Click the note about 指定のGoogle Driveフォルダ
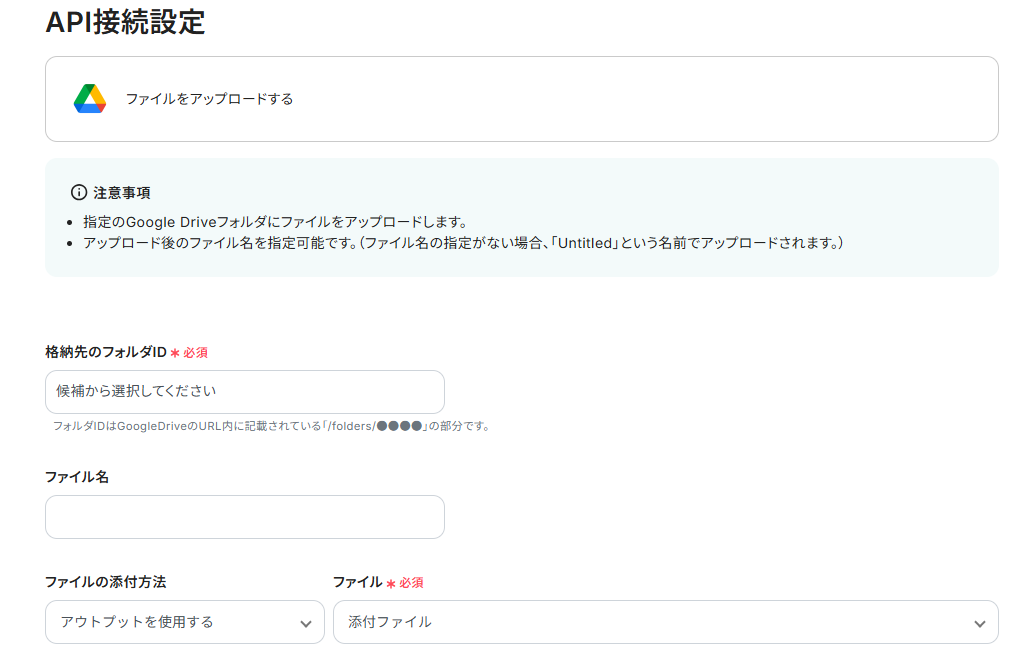The image size is (1025, 667). [275, 222]
